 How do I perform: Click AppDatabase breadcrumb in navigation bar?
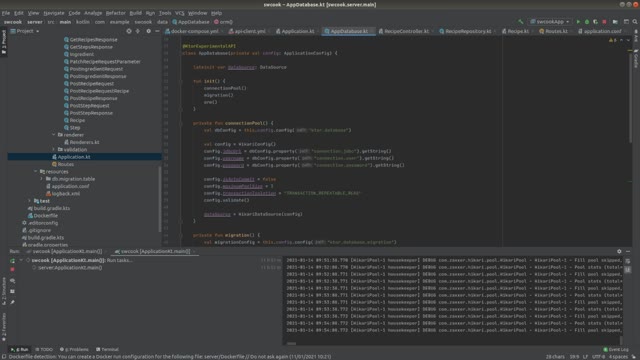point(191,22)
